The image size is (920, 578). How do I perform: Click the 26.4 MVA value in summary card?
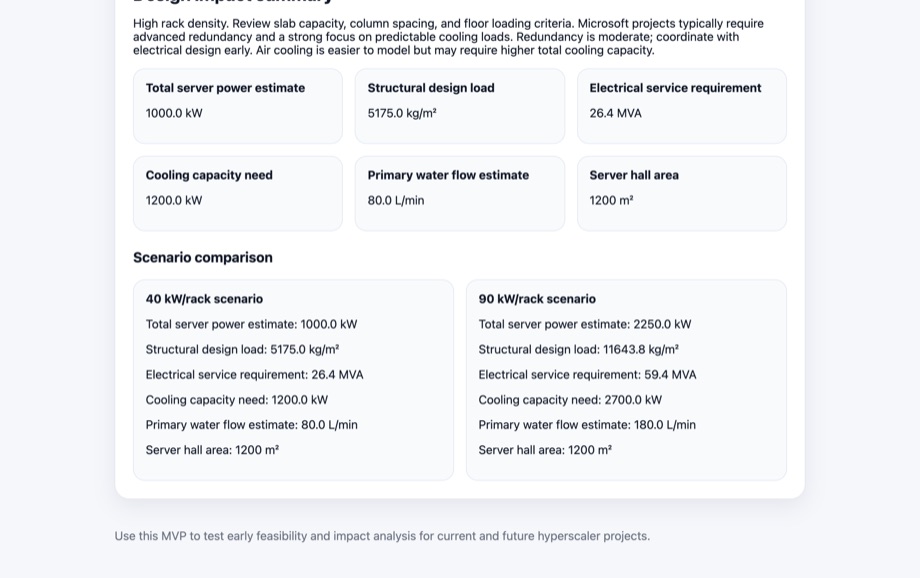pos(615,113)
